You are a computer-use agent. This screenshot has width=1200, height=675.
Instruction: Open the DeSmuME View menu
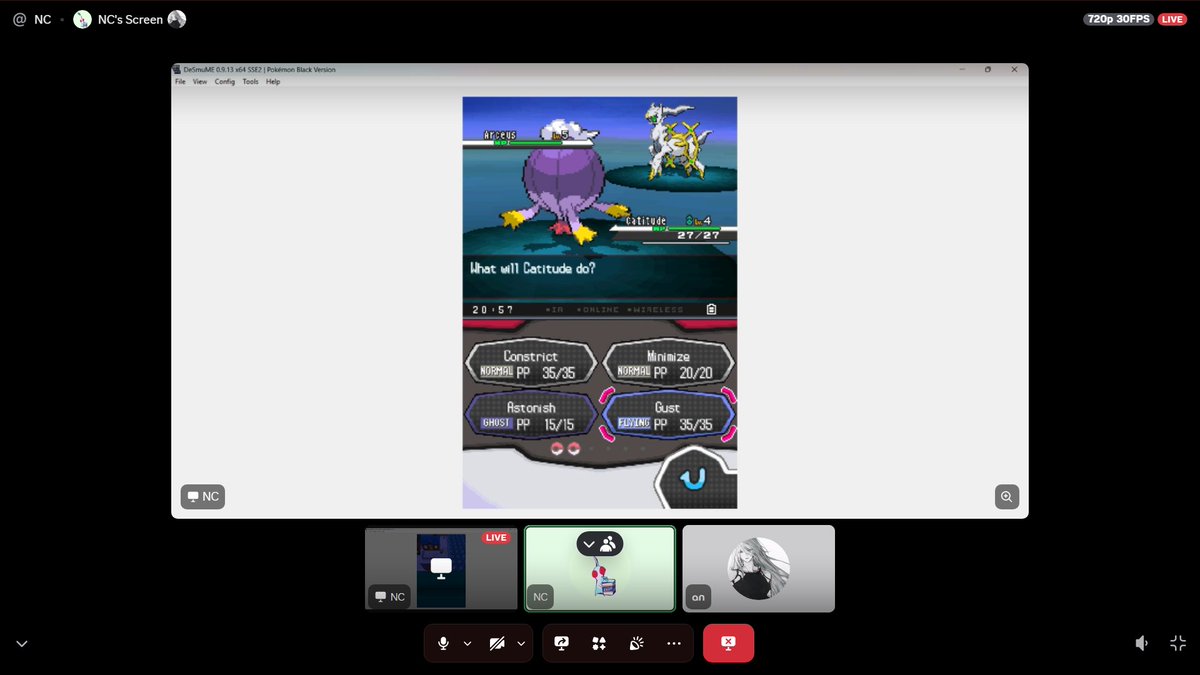[x=200, y=82]
